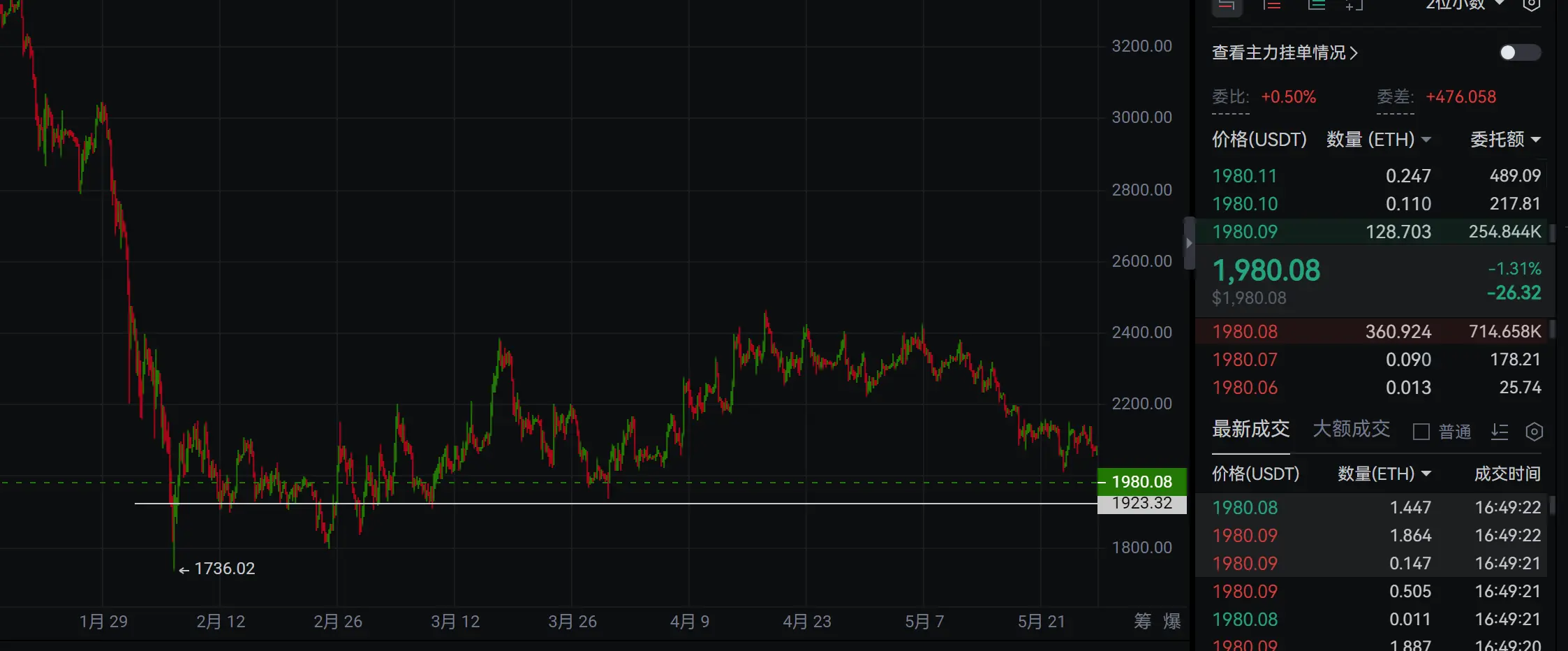
Task: Click bid price 1980.06
Action: tap(1245, 388)
